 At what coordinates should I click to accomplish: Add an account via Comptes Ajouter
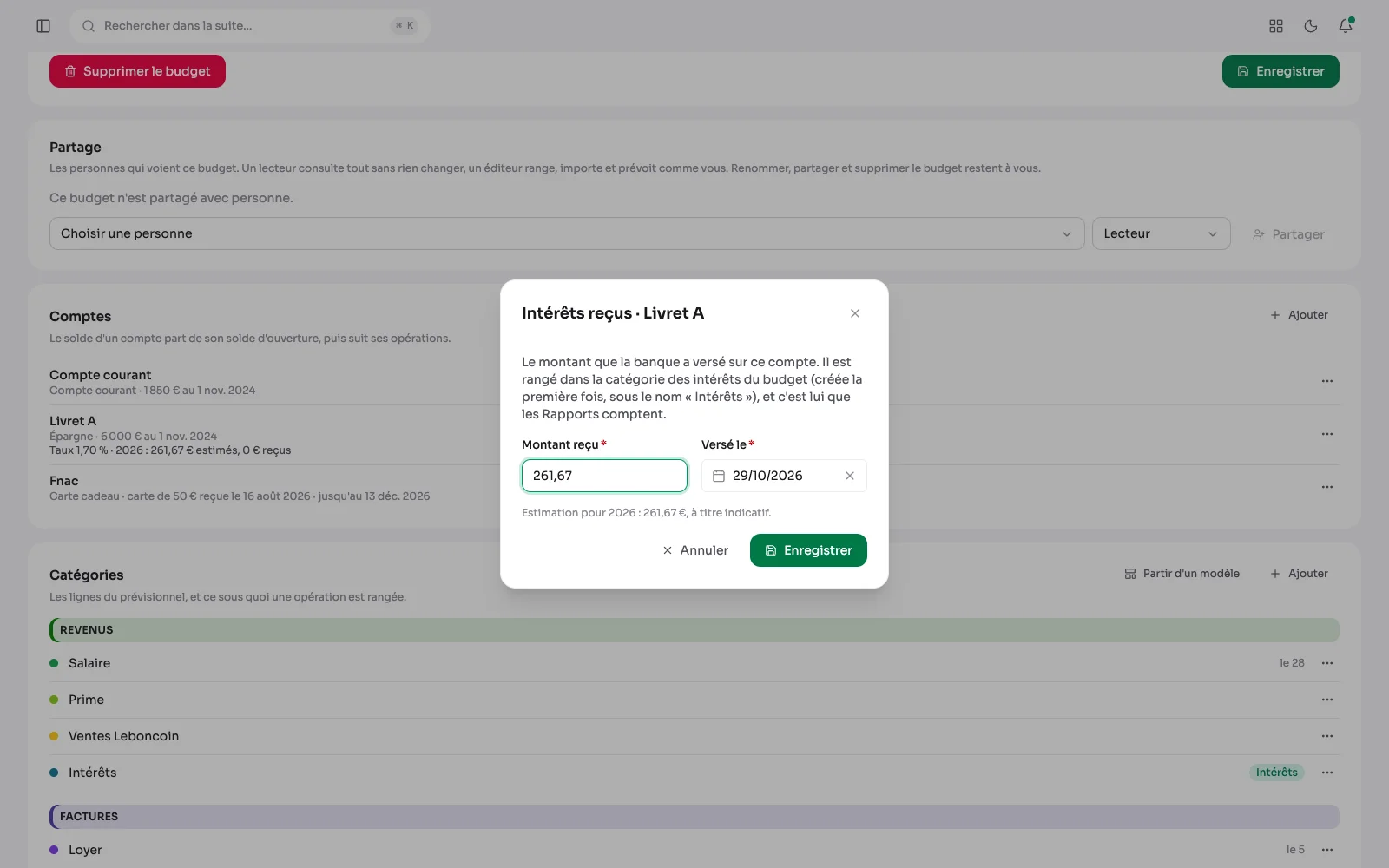(1299, 315)
